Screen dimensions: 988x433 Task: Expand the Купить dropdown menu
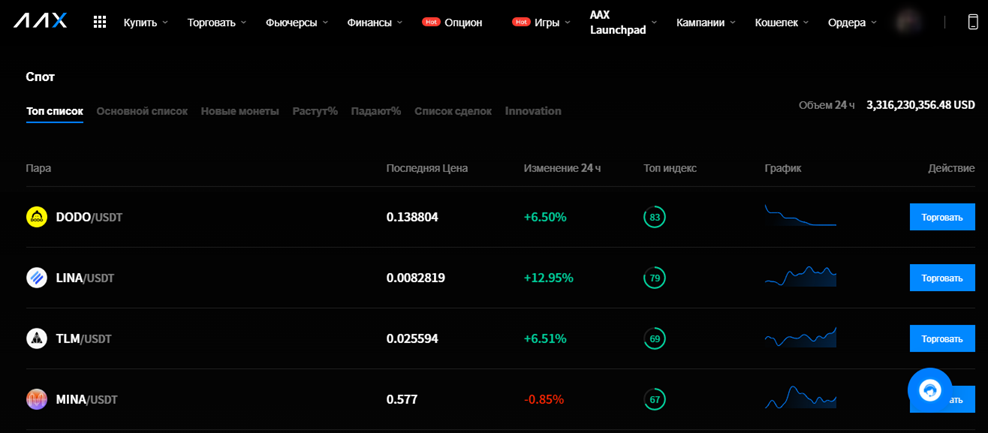146,23
